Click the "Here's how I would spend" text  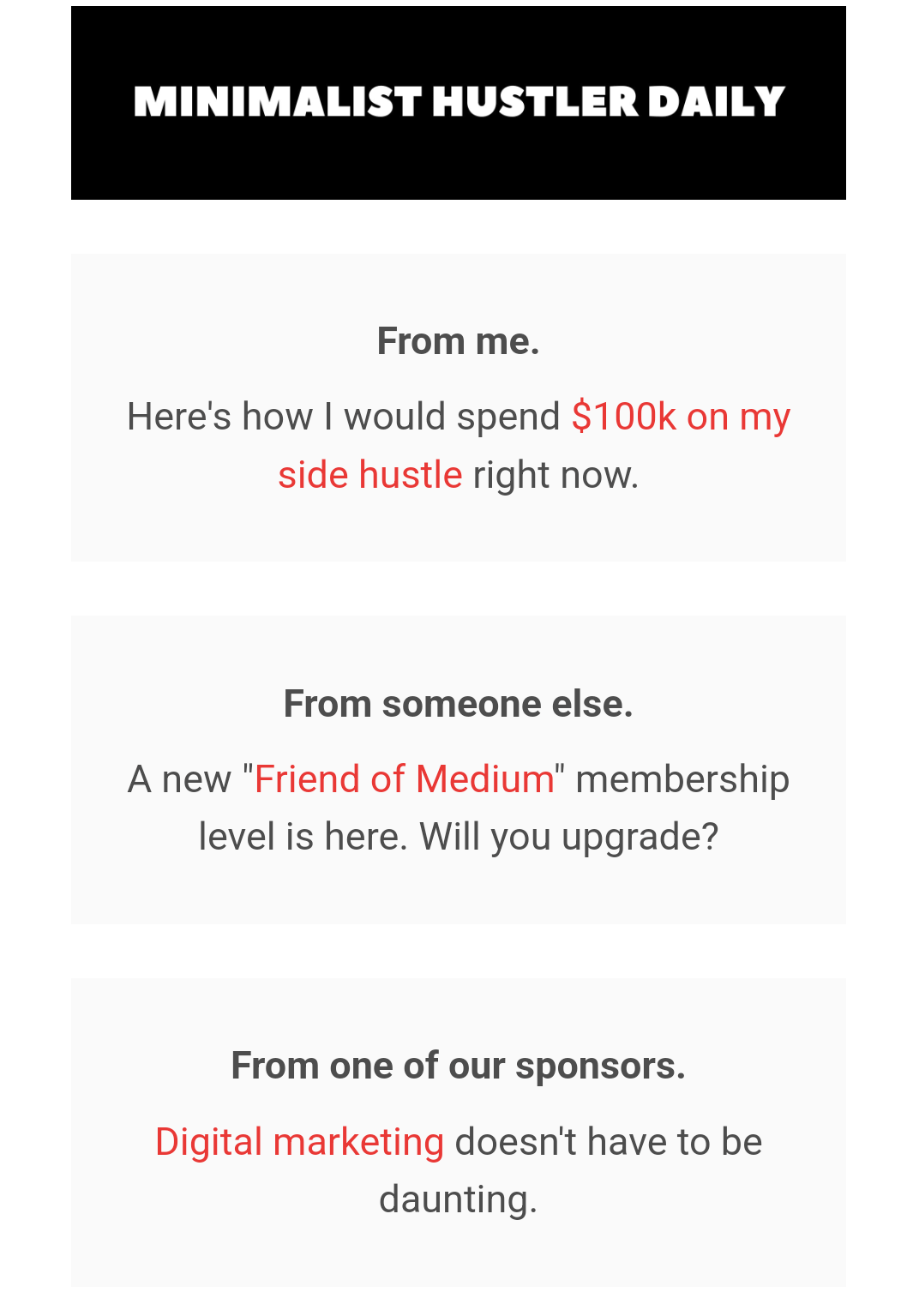pos(344,417)
